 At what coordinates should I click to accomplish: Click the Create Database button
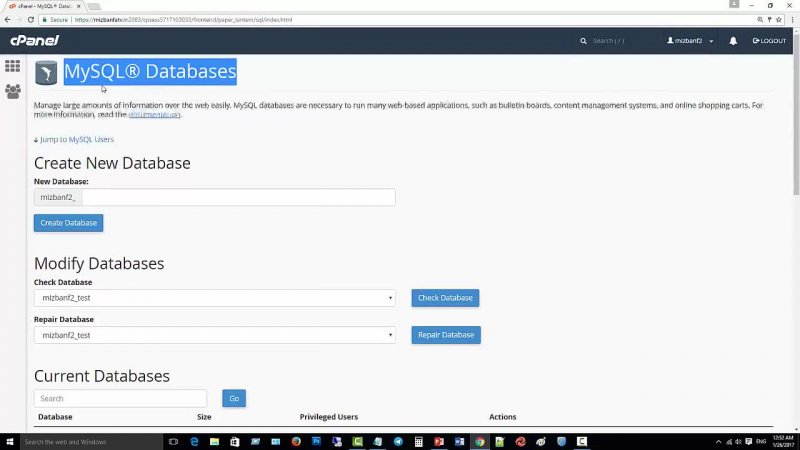68,223
